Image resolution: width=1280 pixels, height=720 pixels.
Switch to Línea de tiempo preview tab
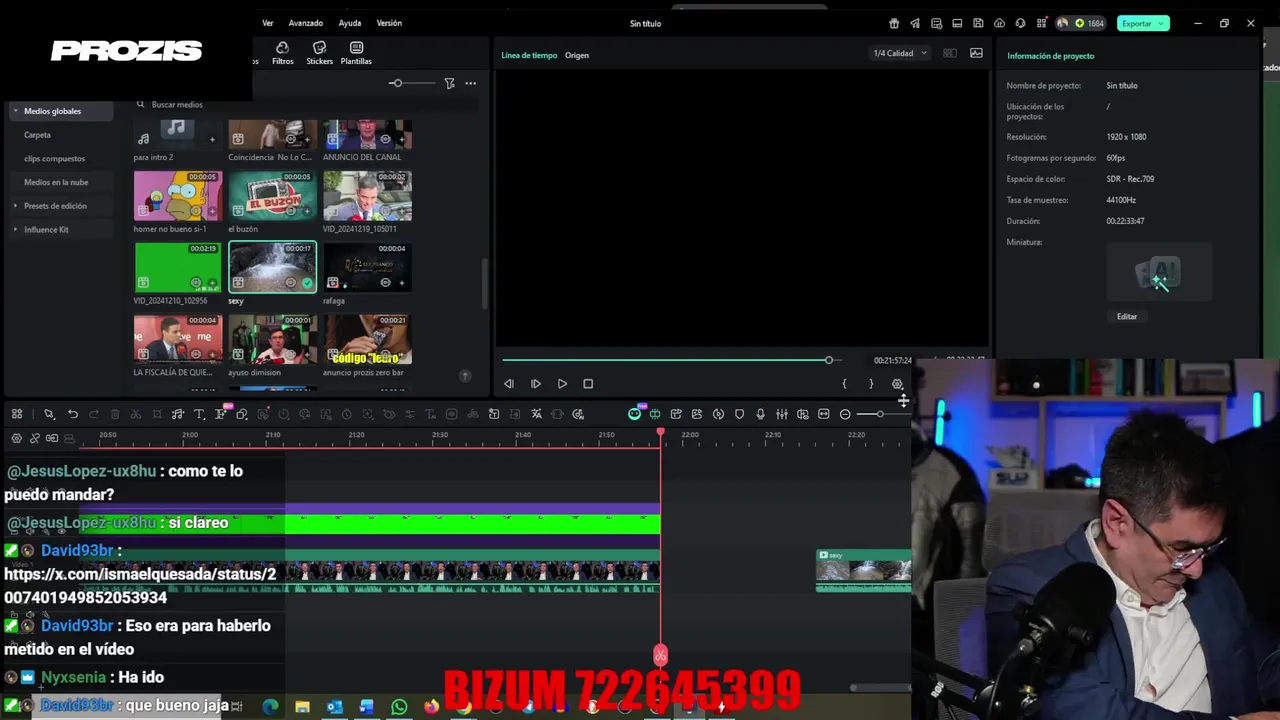(529, 55)
